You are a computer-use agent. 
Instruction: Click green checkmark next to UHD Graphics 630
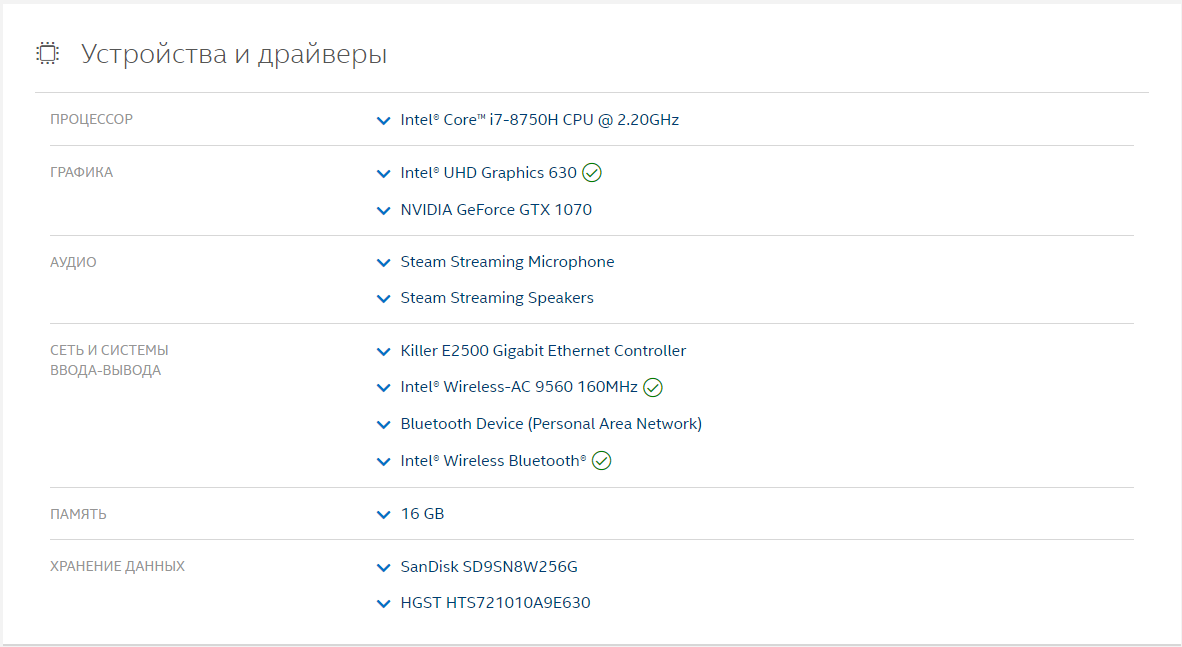592,173
